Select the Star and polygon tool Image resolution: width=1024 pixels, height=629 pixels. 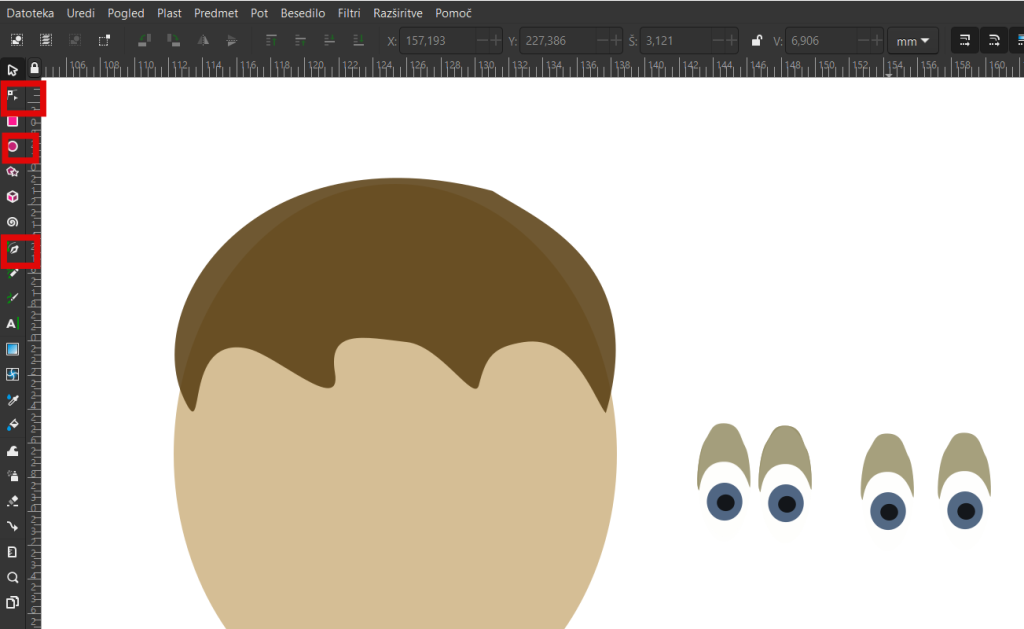click(12, 172)
